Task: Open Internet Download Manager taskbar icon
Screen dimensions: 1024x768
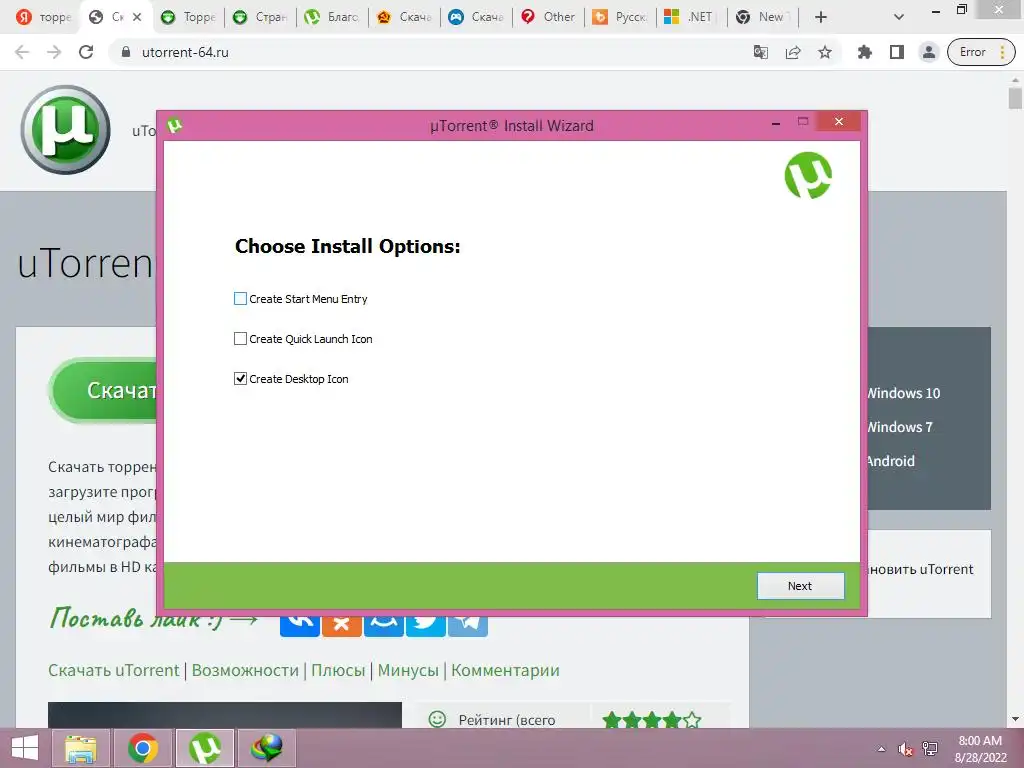Action: coord(266,748)
